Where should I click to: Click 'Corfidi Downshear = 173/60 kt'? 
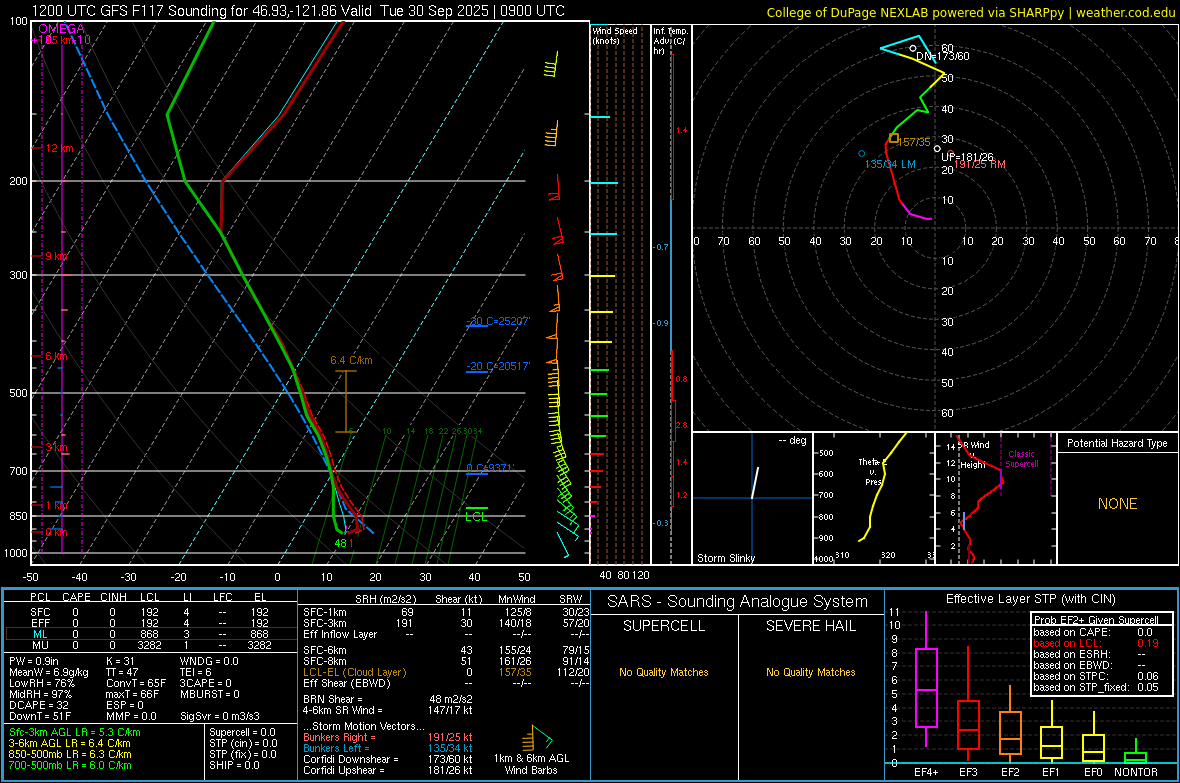[388, 759]
